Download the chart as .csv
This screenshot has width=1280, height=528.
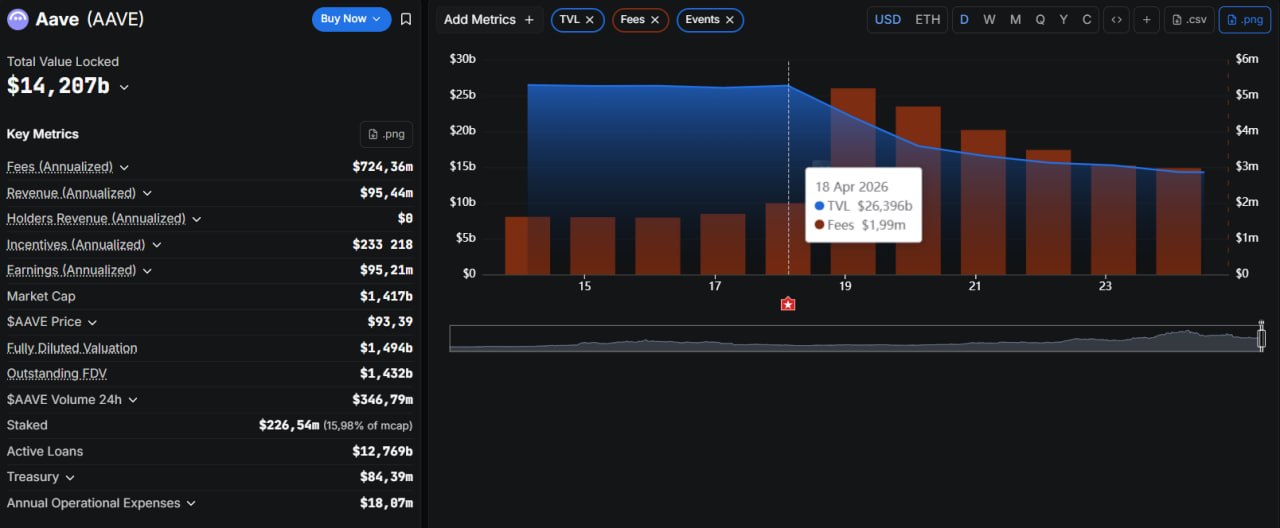(1189, 20)
